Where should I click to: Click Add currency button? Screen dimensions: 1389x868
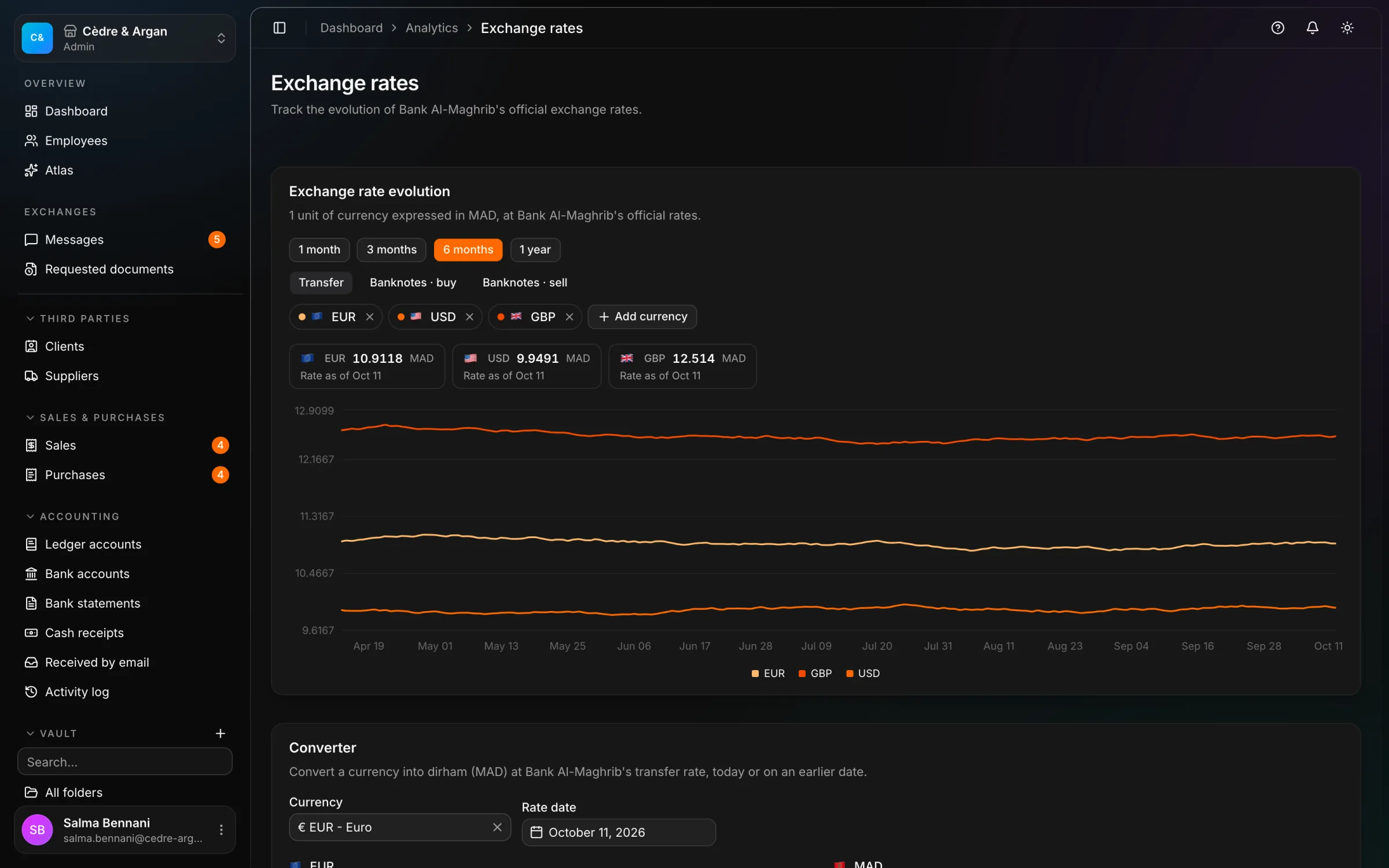point(642,317)
